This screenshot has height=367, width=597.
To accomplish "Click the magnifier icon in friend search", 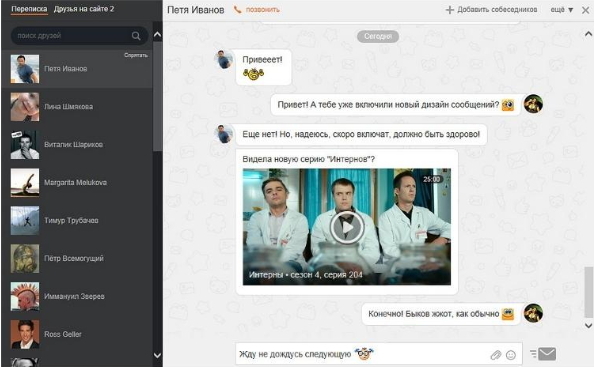I will [x=136, y=36].
